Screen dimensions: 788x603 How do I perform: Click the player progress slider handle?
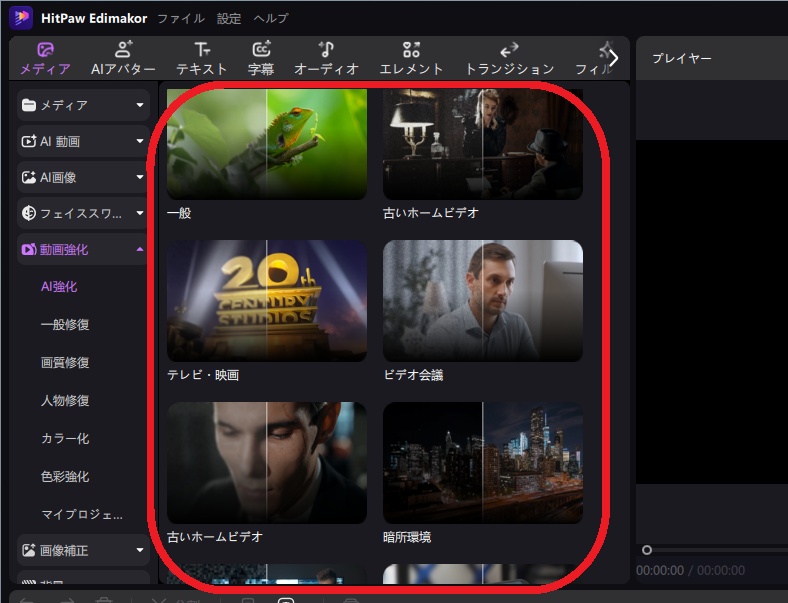(647, 550)
